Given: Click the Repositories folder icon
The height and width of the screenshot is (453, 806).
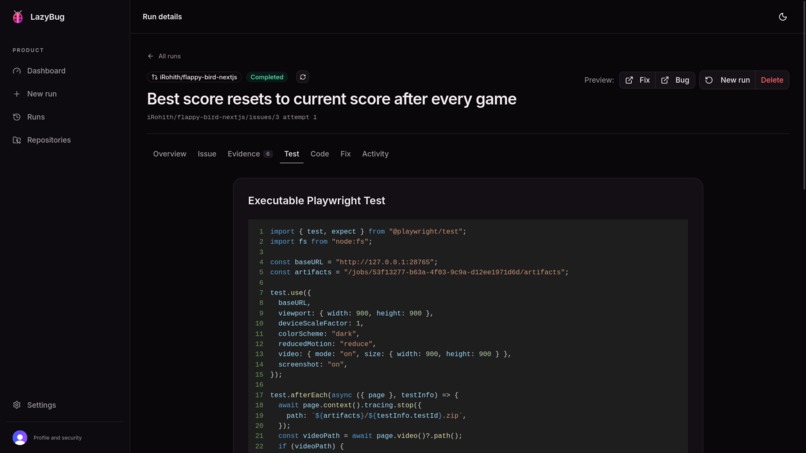Looking at the screenshot, I should point(17,140).
